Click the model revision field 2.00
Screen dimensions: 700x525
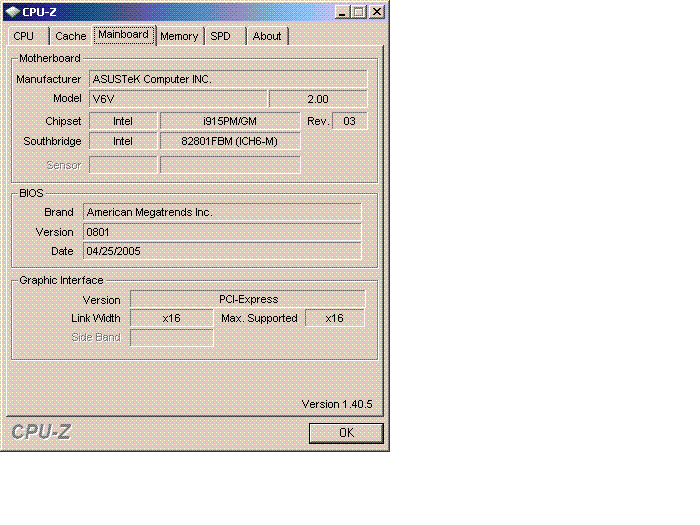pyautogui.click(x=318, y=99)
